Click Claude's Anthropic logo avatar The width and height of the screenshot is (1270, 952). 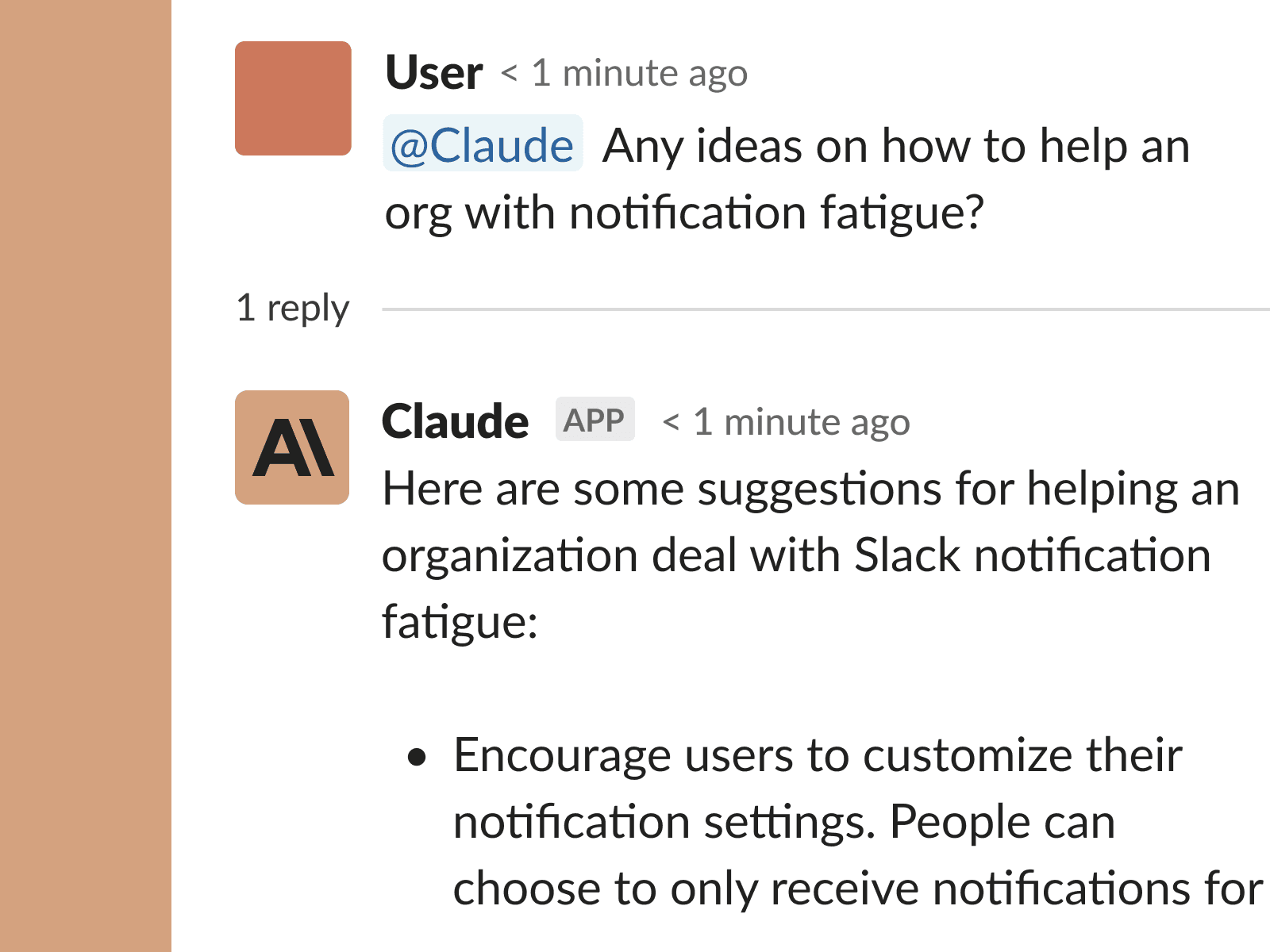[292, 447]
